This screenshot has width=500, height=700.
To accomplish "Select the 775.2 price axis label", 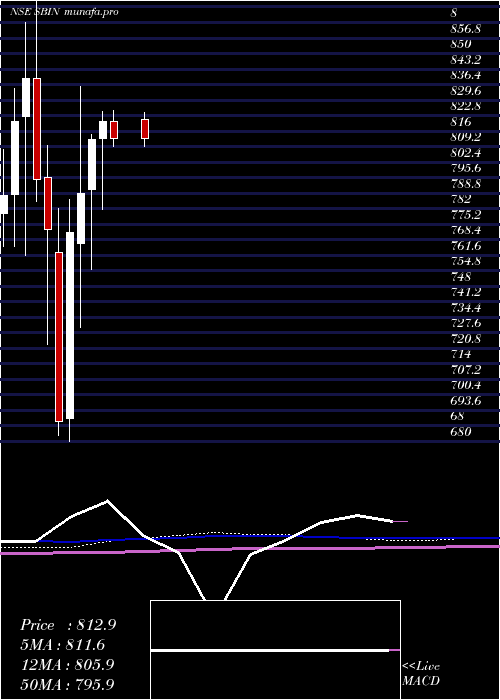I will pos(465,215).
